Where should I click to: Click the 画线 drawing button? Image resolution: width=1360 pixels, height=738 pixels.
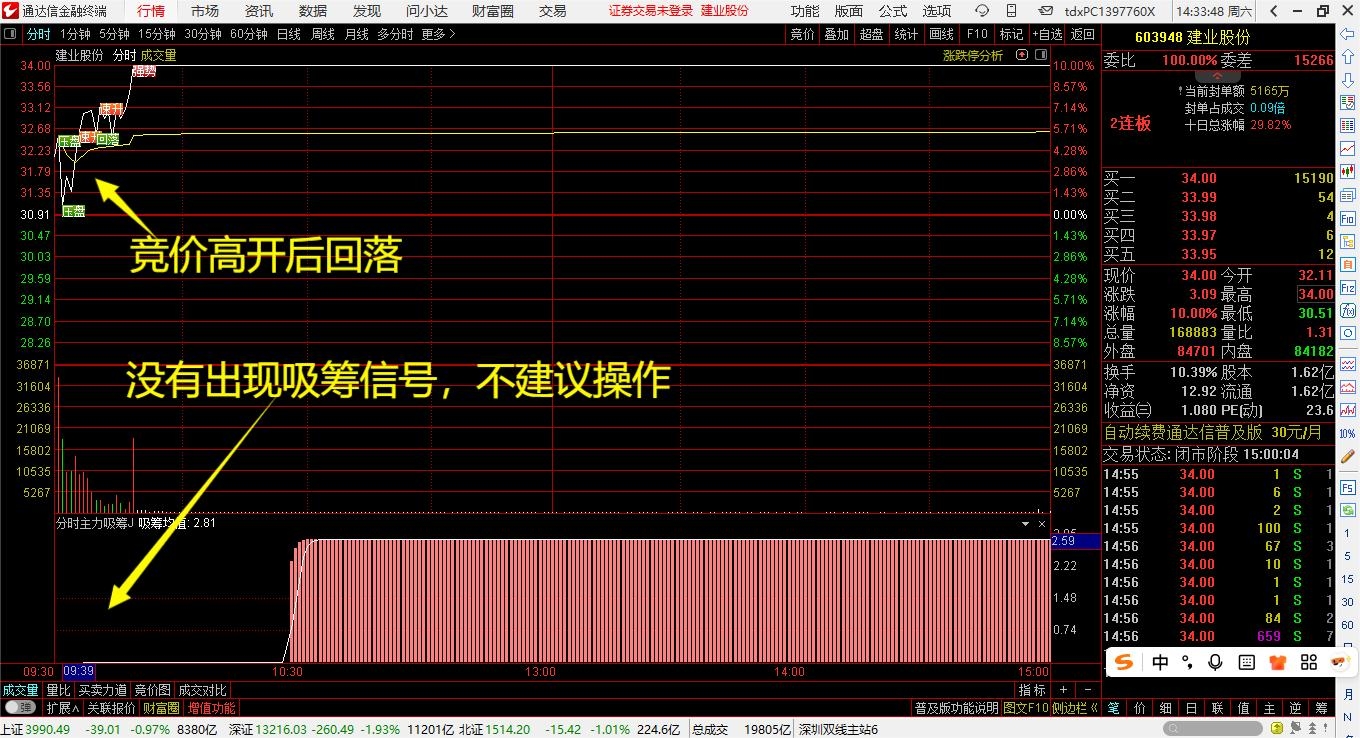941,34
